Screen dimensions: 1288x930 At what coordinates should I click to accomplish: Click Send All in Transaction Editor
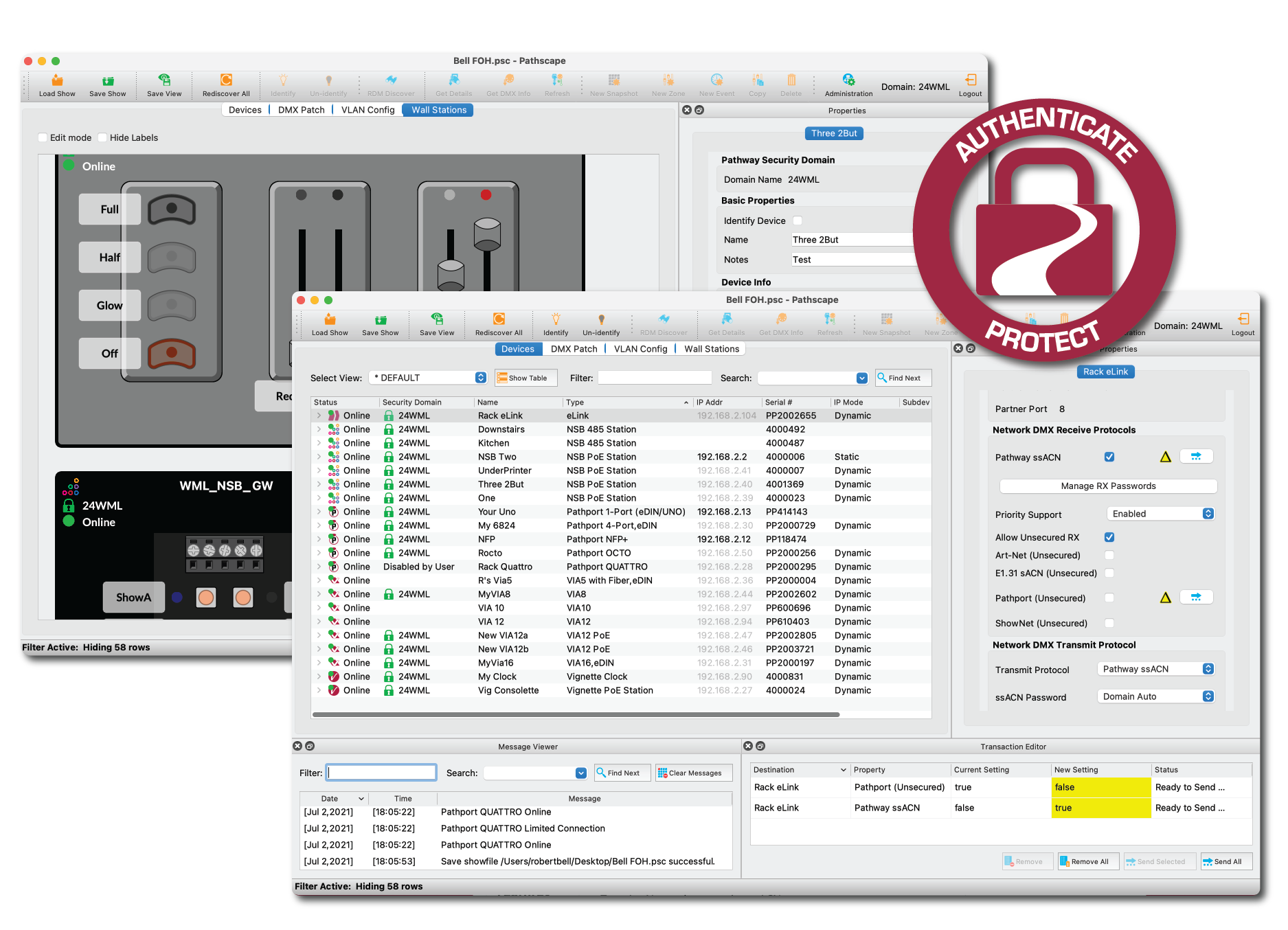point(1226,861)
